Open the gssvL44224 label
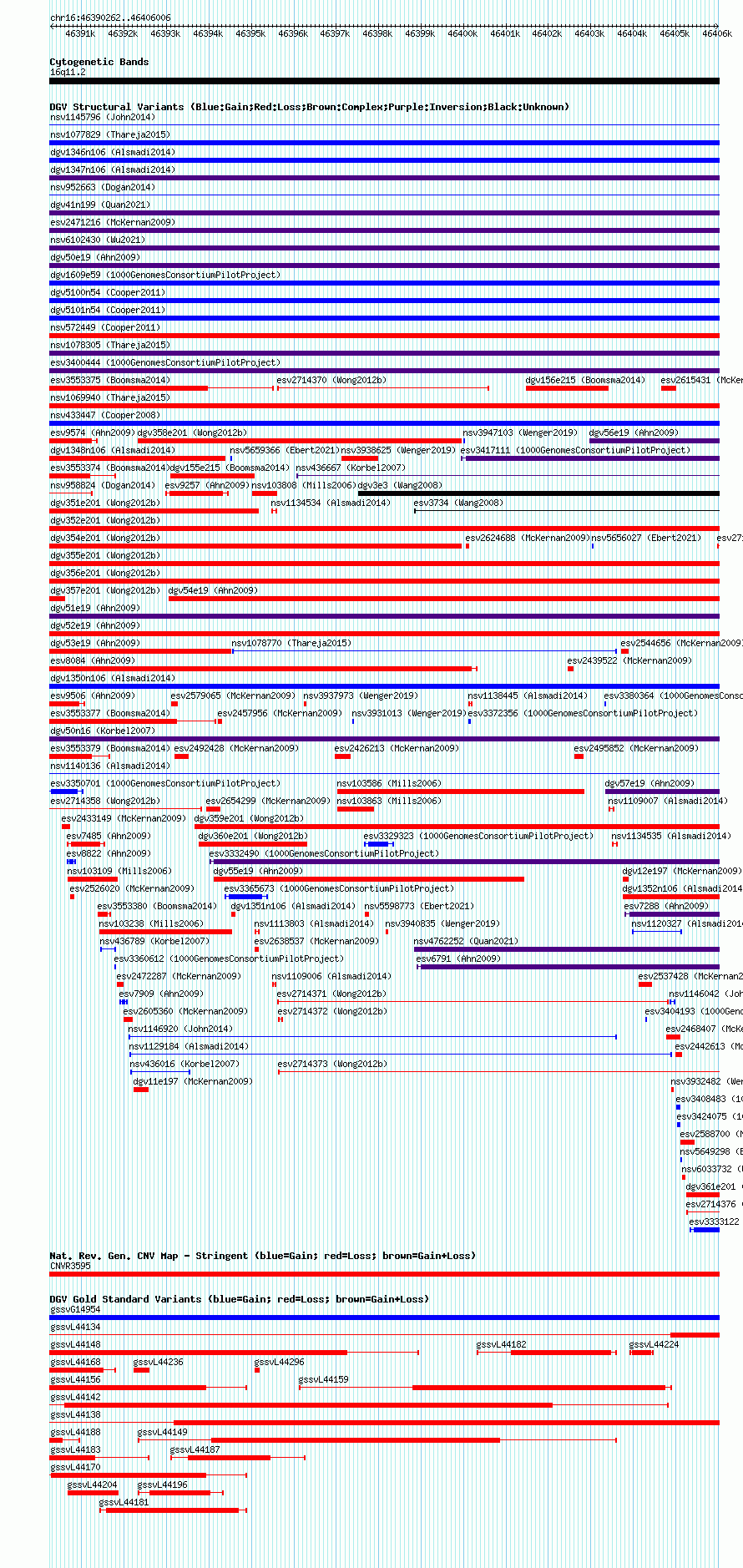Image resolution: width=743 pixels, height=1568 pixels. point(655,1344)
